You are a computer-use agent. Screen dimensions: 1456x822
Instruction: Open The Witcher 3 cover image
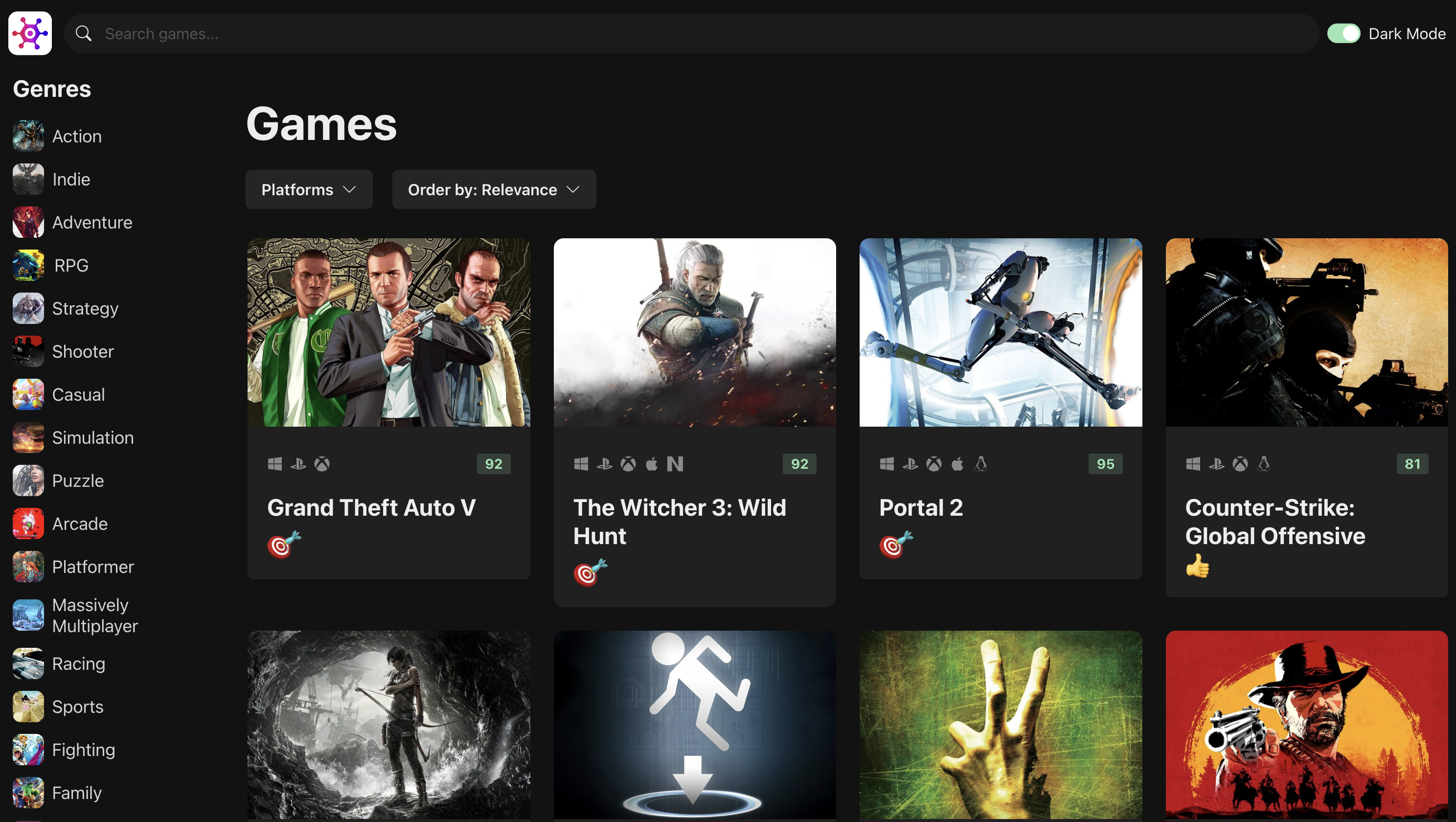point(695,332)
